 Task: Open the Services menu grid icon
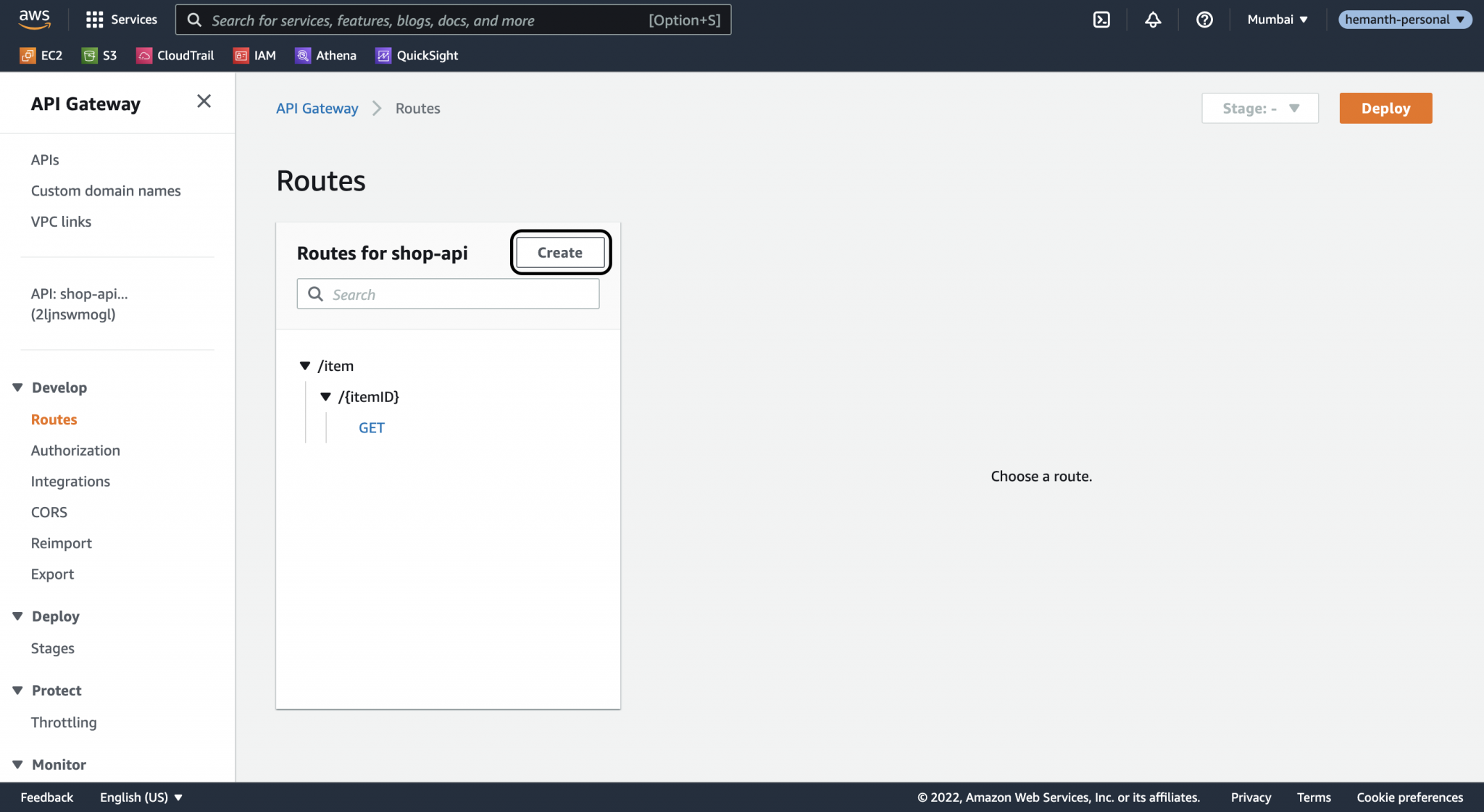click(x=95, y=20)
